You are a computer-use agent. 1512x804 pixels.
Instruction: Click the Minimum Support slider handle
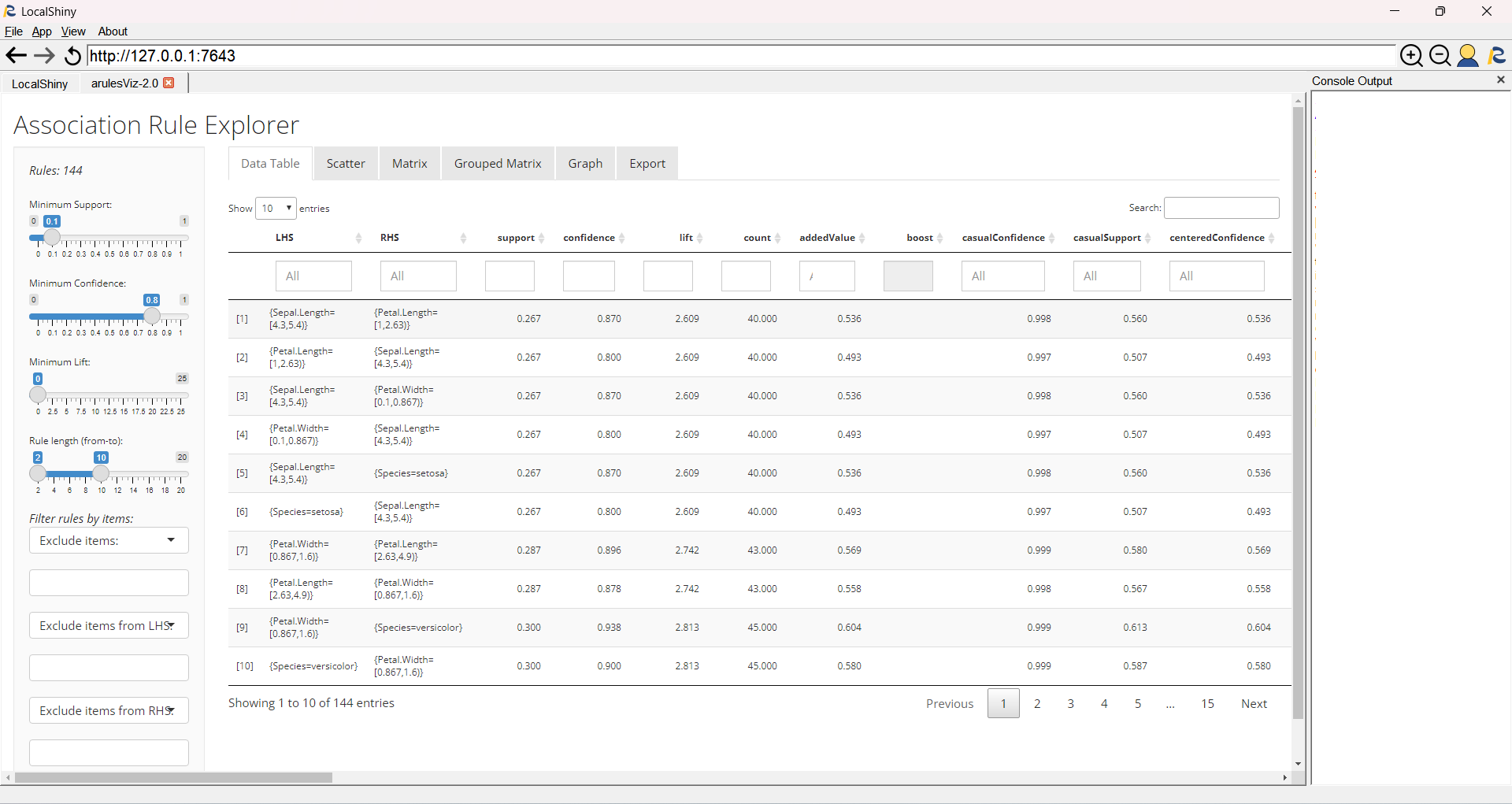(x=52, y=237)
